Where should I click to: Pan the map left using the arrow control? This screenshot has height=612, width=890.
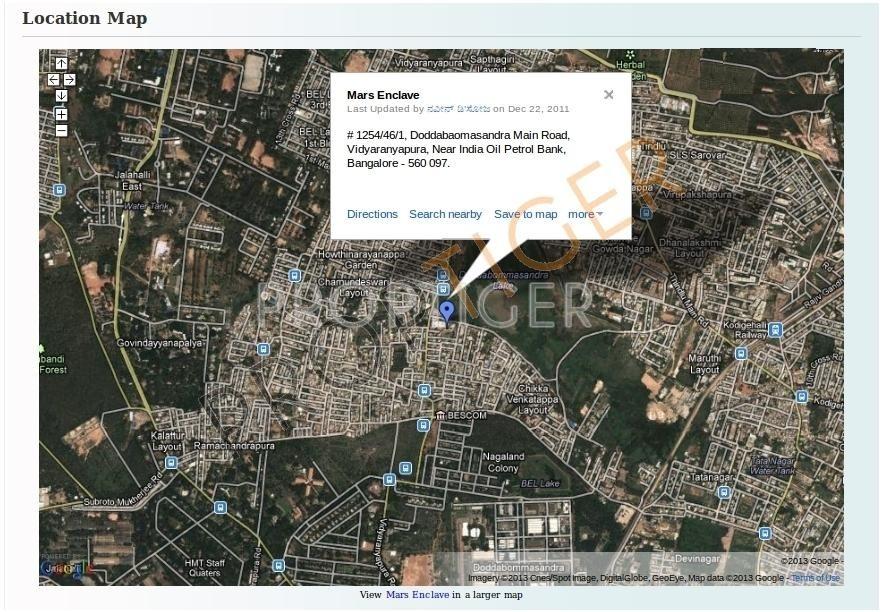click(x=51, y=80)
